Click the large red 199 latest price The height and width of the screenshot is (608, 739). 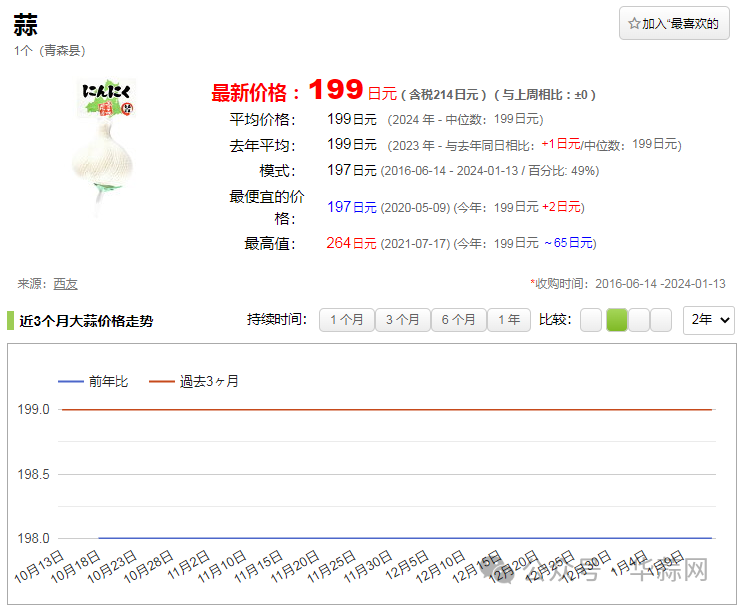point(335,91)
